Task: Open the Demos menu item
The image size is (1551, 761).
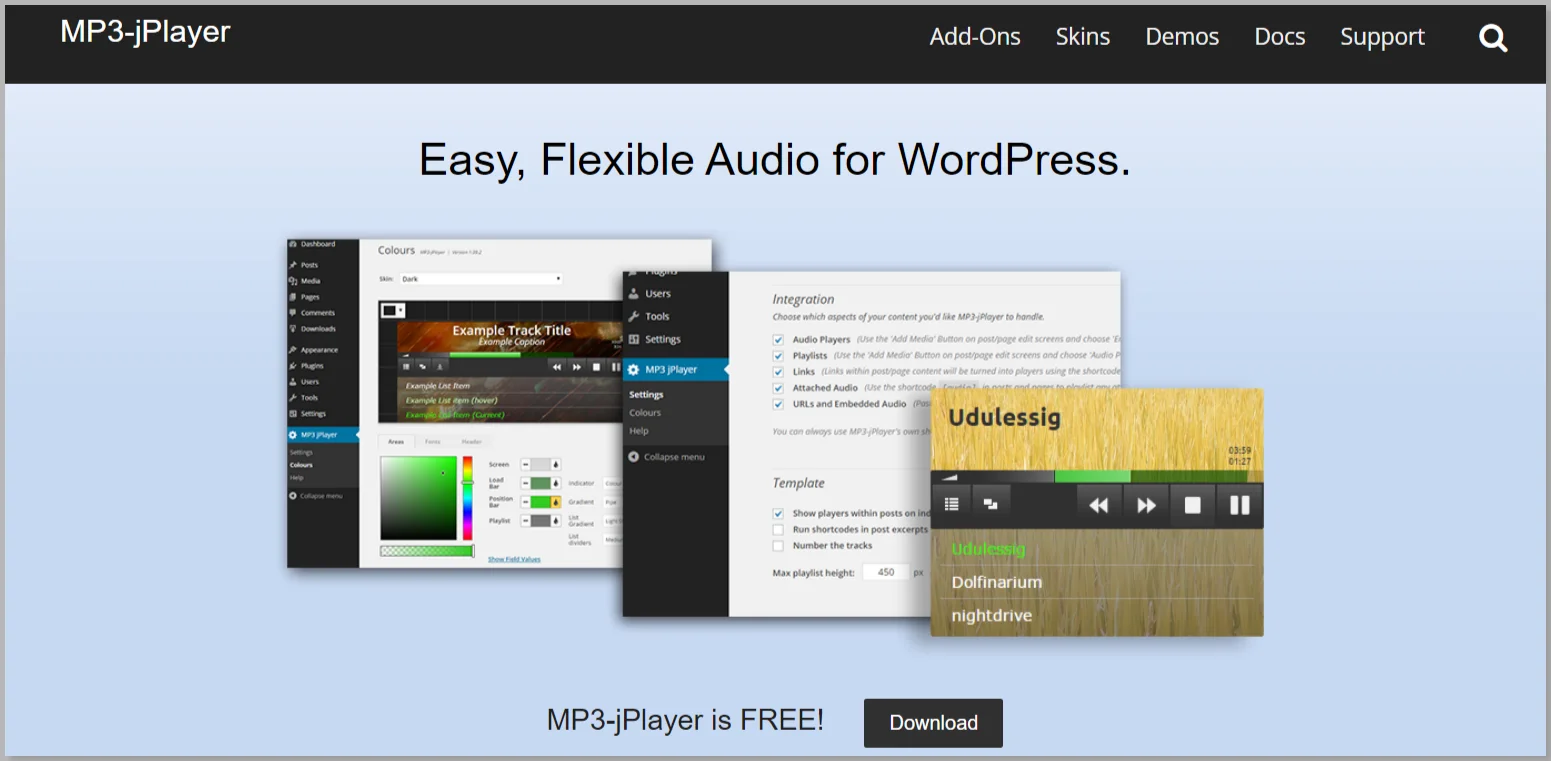Action: (x=1182, y=37)
